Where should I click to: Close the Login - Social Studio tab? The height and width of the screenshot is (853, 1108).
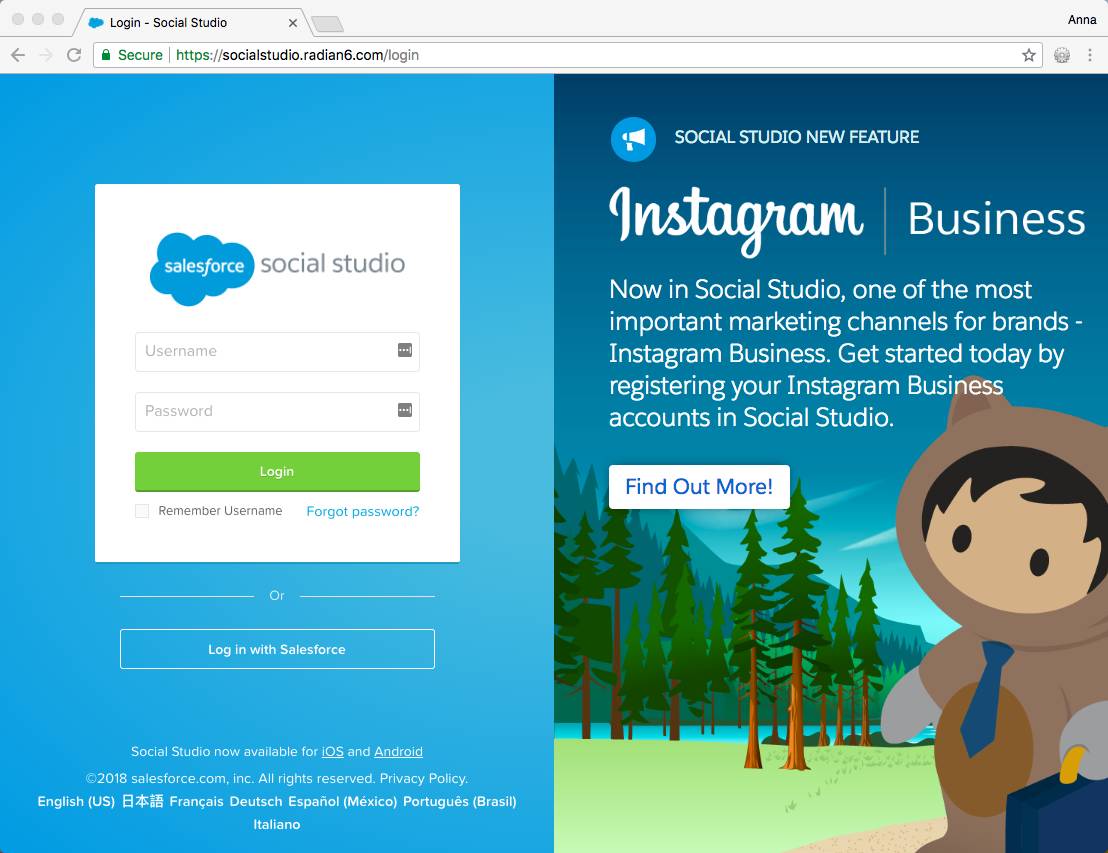pyautogui.click(x=293, y=23)
